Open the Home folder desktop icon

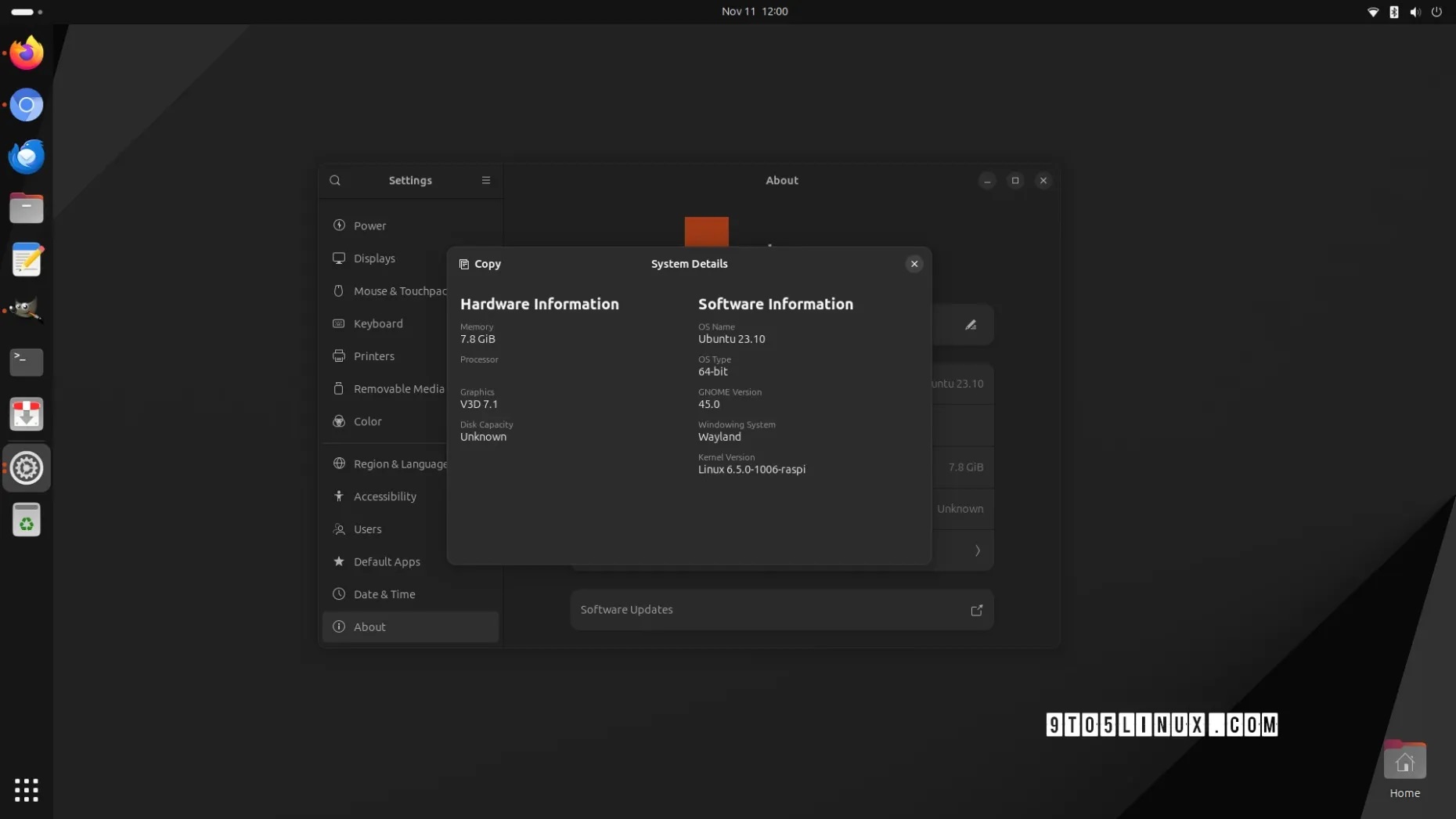pos(1404,770)
